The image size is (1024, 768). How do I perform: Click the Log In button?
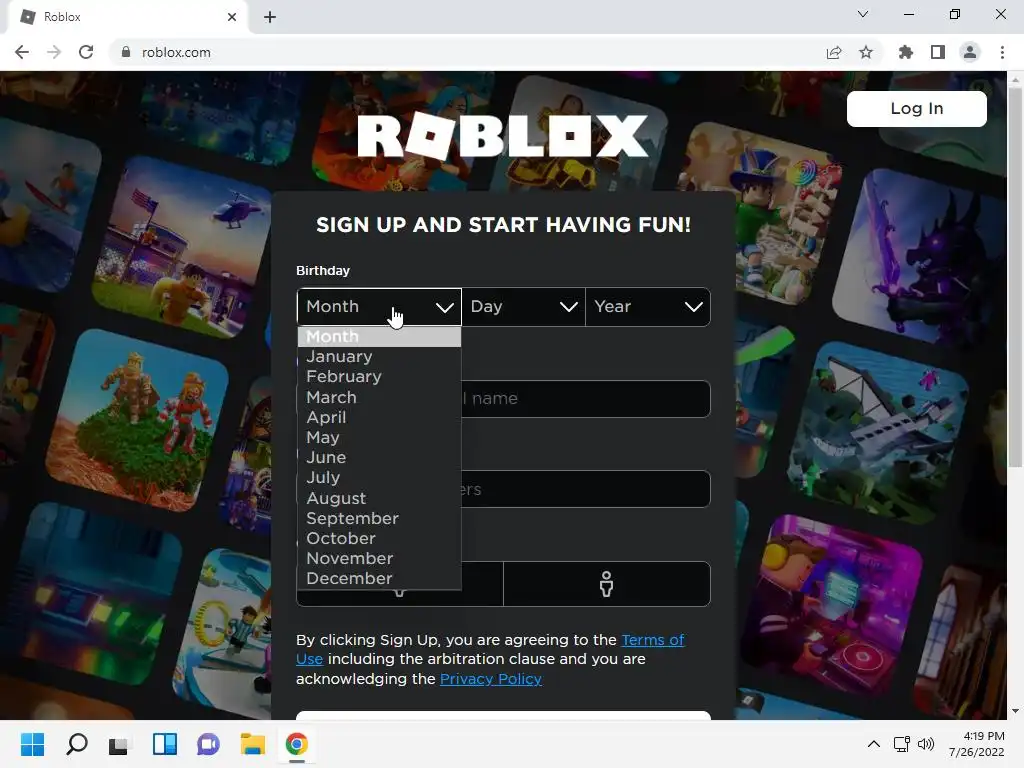917,108
